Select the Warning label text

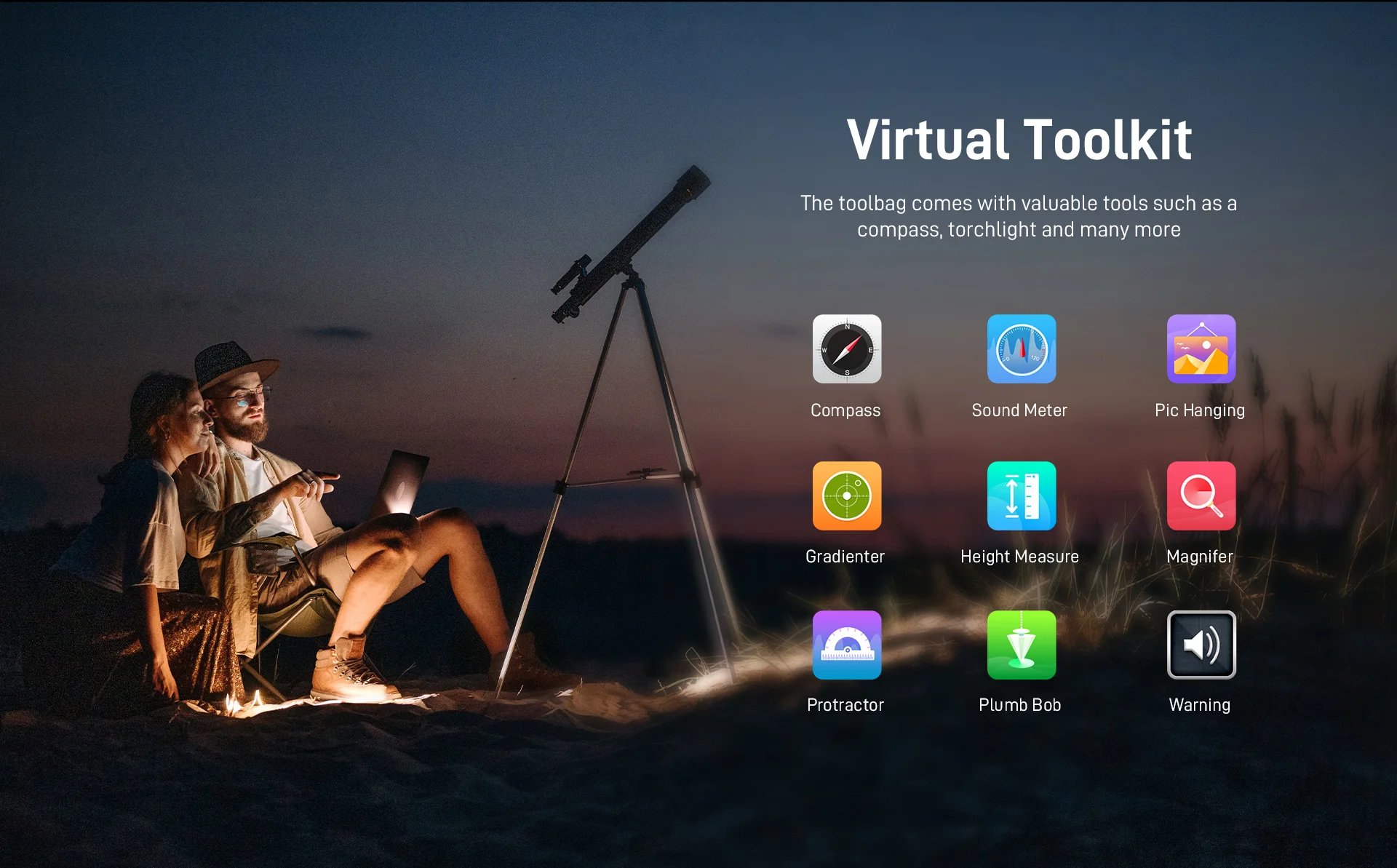tap(1199, 705)
